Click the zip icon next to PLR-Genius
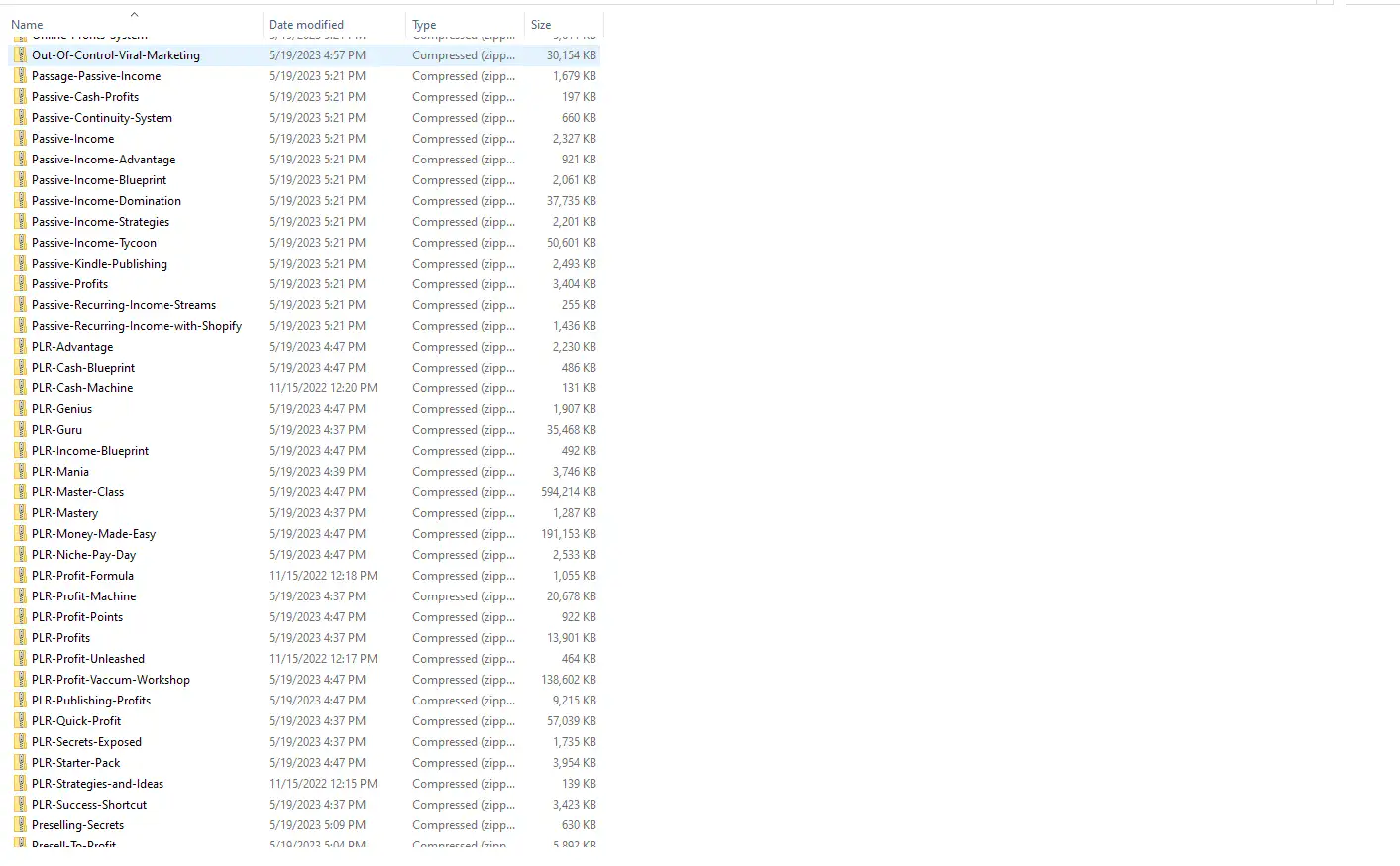Viewport: 1400px width, 866px height. click(x=20, y=408)
